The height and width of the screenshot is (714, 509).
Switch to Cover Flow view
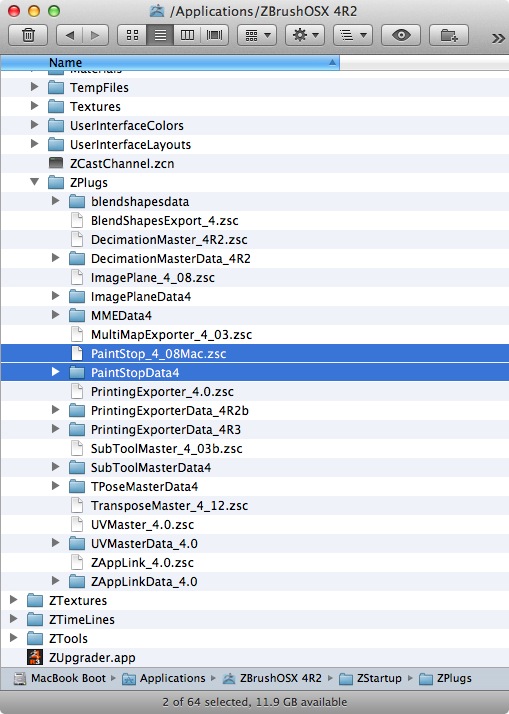pos(214,35)
